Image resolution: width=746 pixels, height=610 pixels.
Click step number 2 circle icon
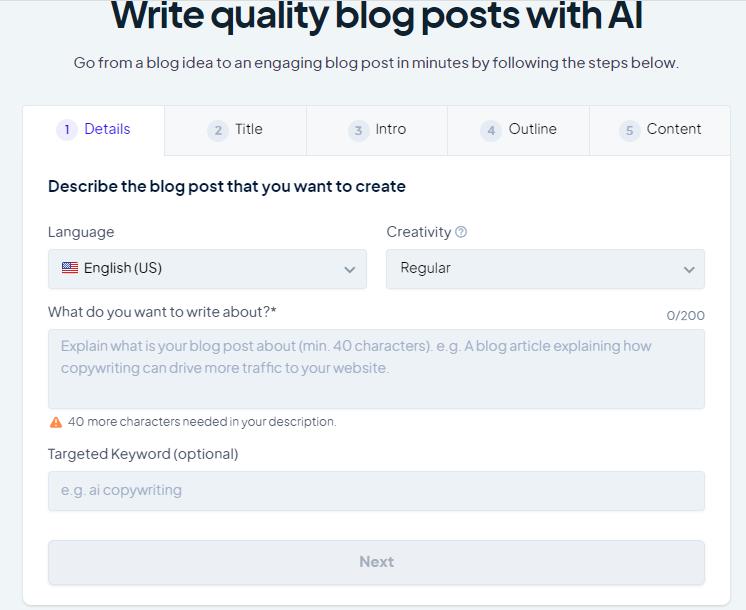point(218,130)
